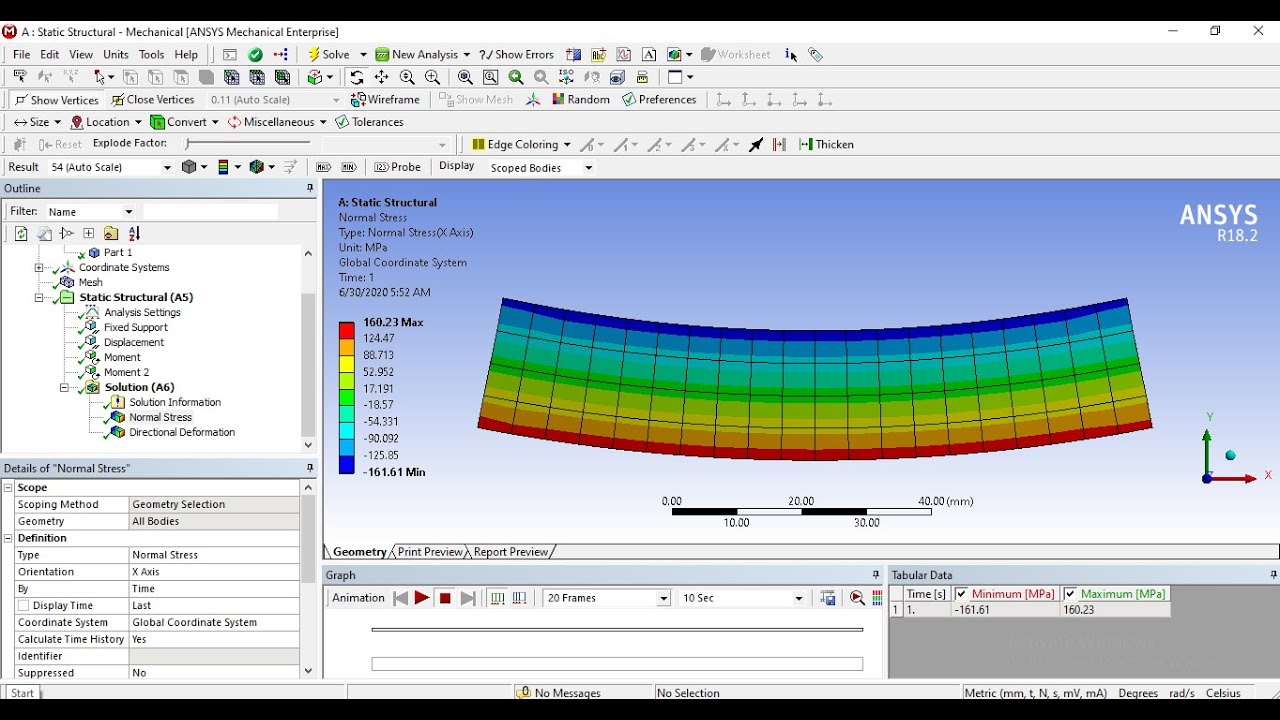Viewport: 1280px width, 720px height.
Task: Open the Help menu
Action: [x=186, y=54]
